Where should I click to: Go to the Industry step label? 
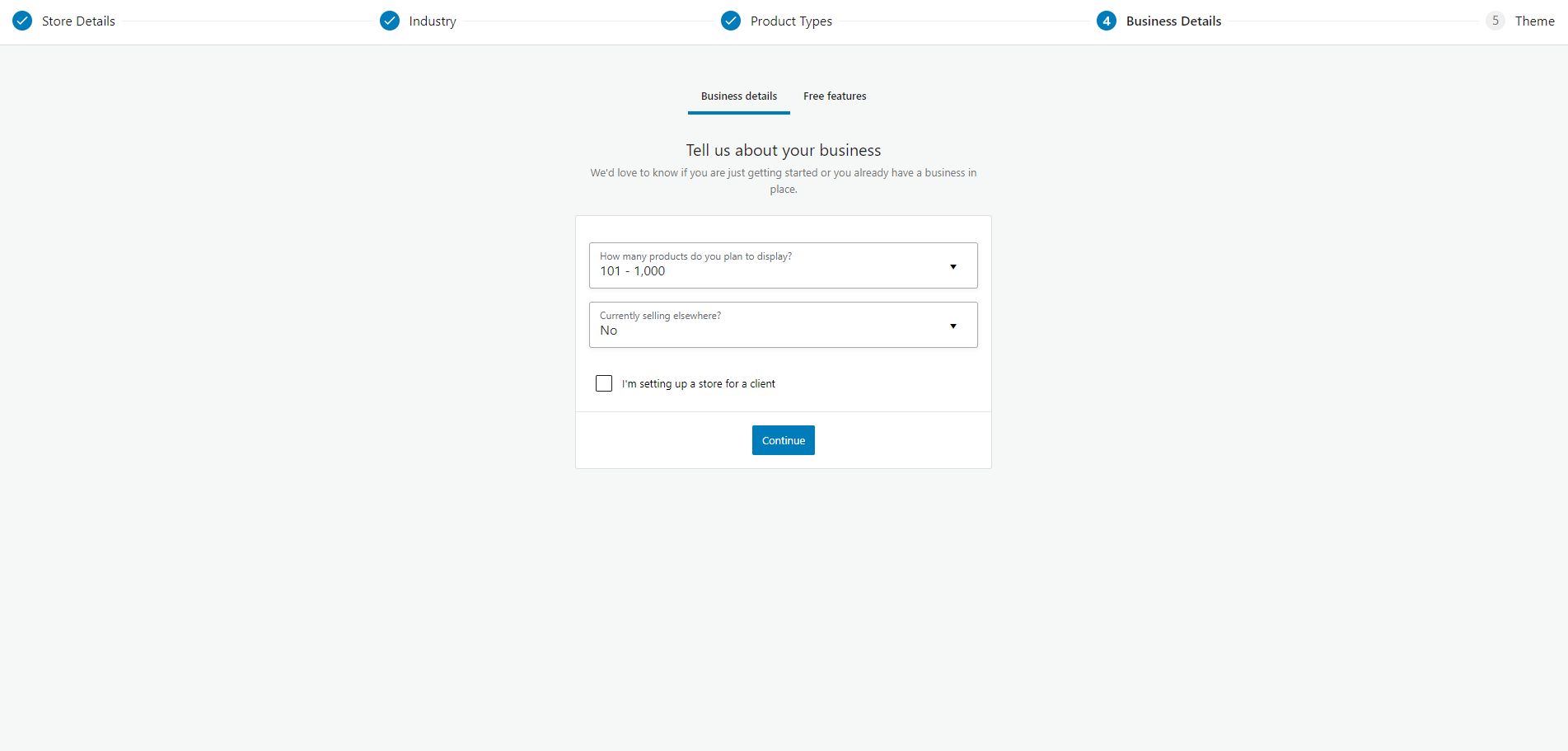tap(433, 21)
